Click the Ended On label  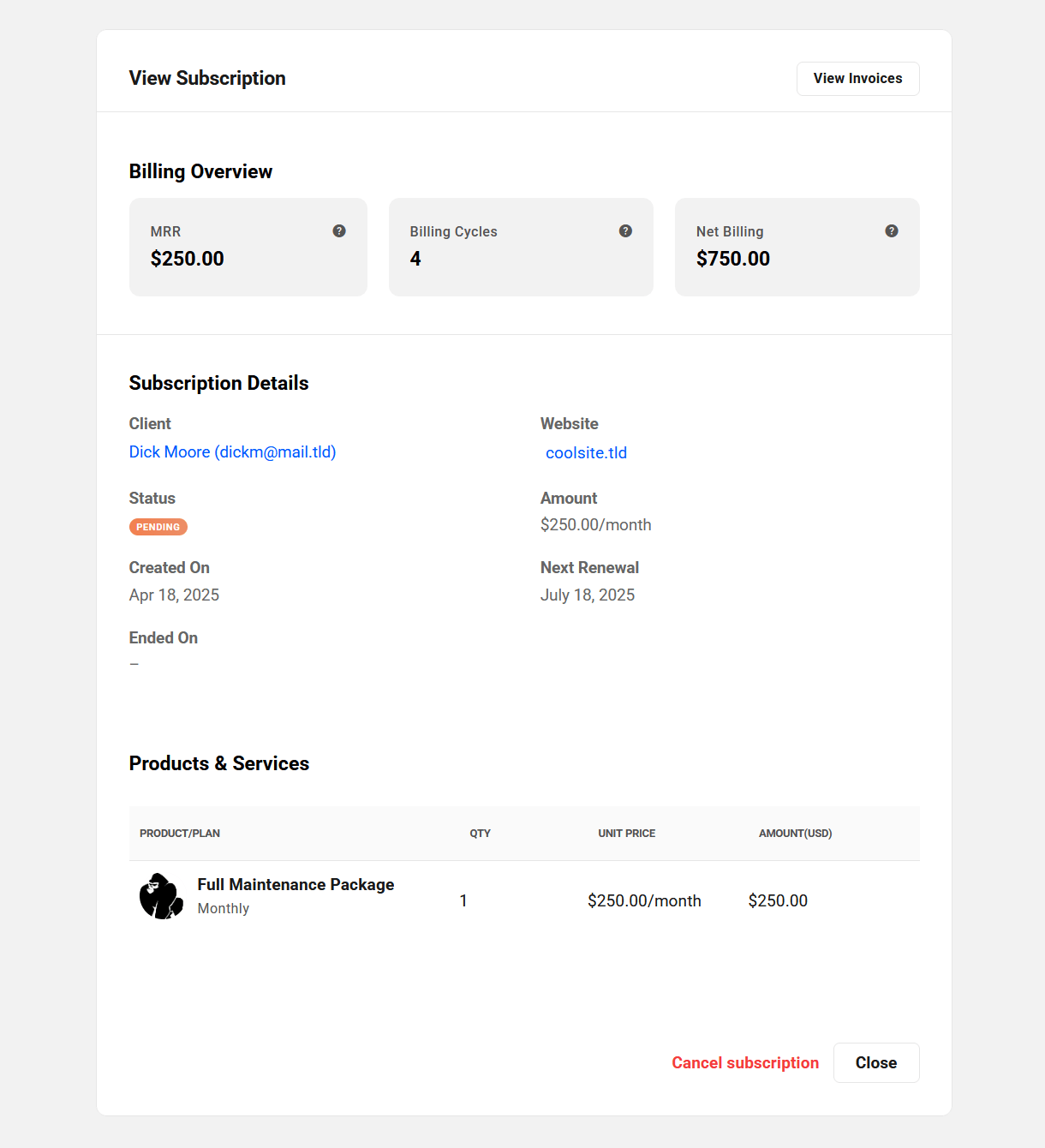(x=164, y=638)
